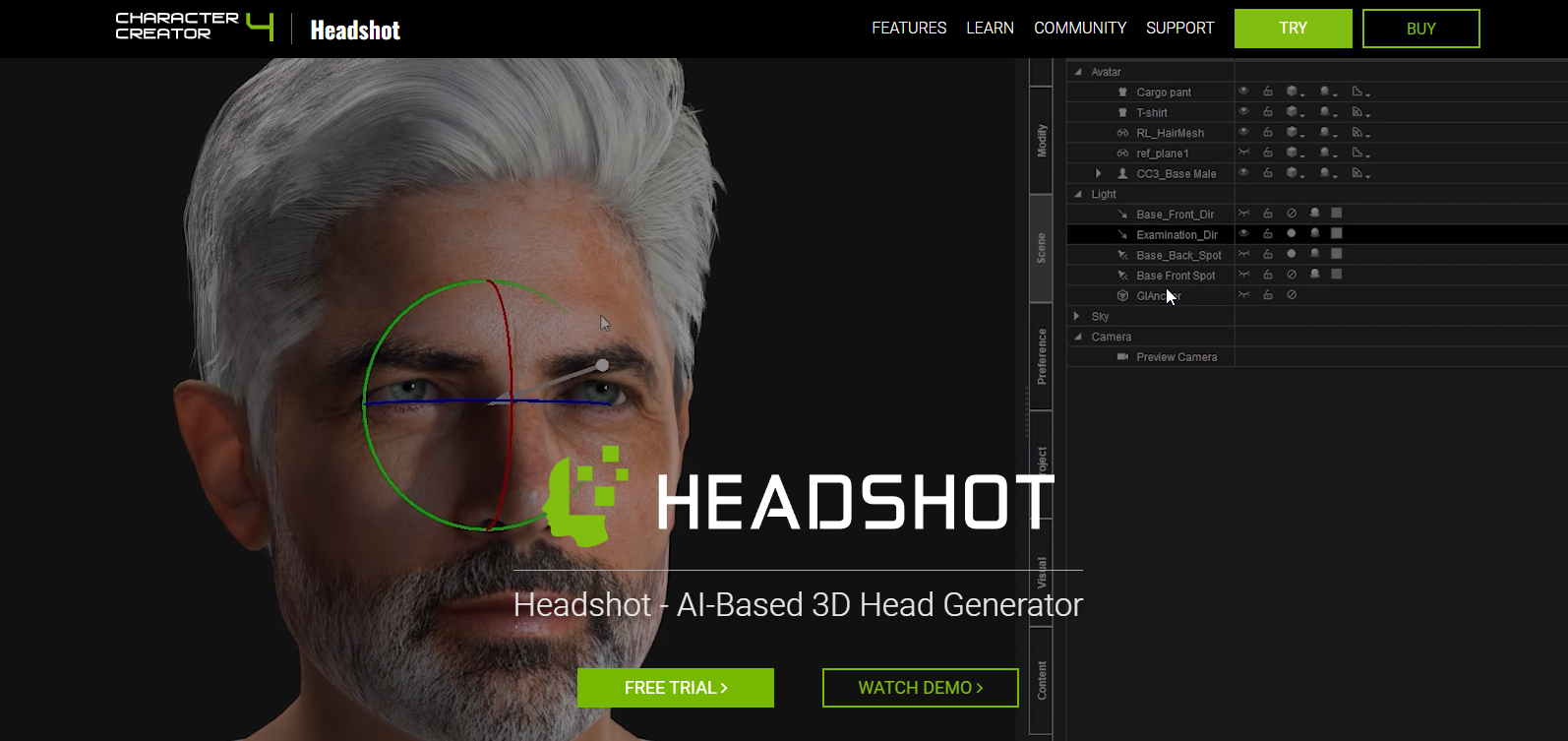Viewport: 1568px width, 741px height.
Task: Collapse the Camera group
Action: pyautogui.click(x=1078, y=337)
